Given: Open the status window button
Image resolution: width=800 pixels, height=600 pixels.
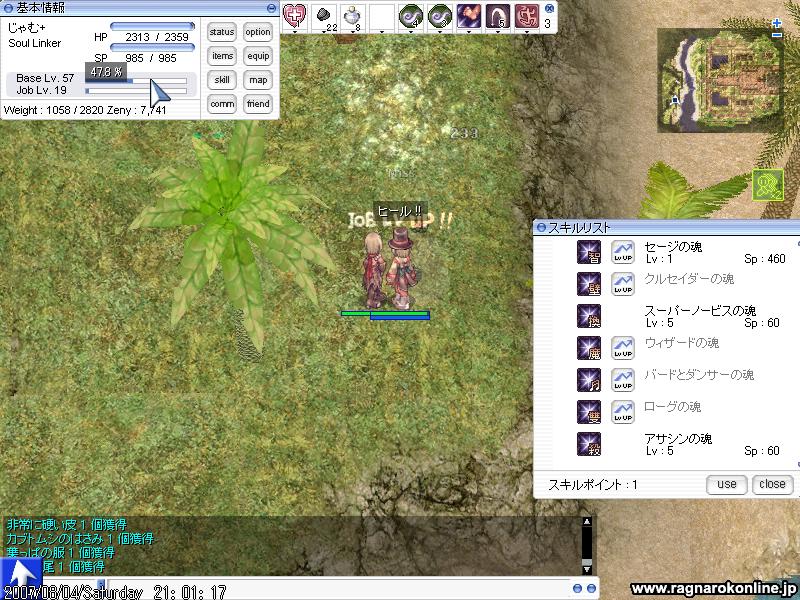Looking at the screenshot, I should [x=222, y=32].
